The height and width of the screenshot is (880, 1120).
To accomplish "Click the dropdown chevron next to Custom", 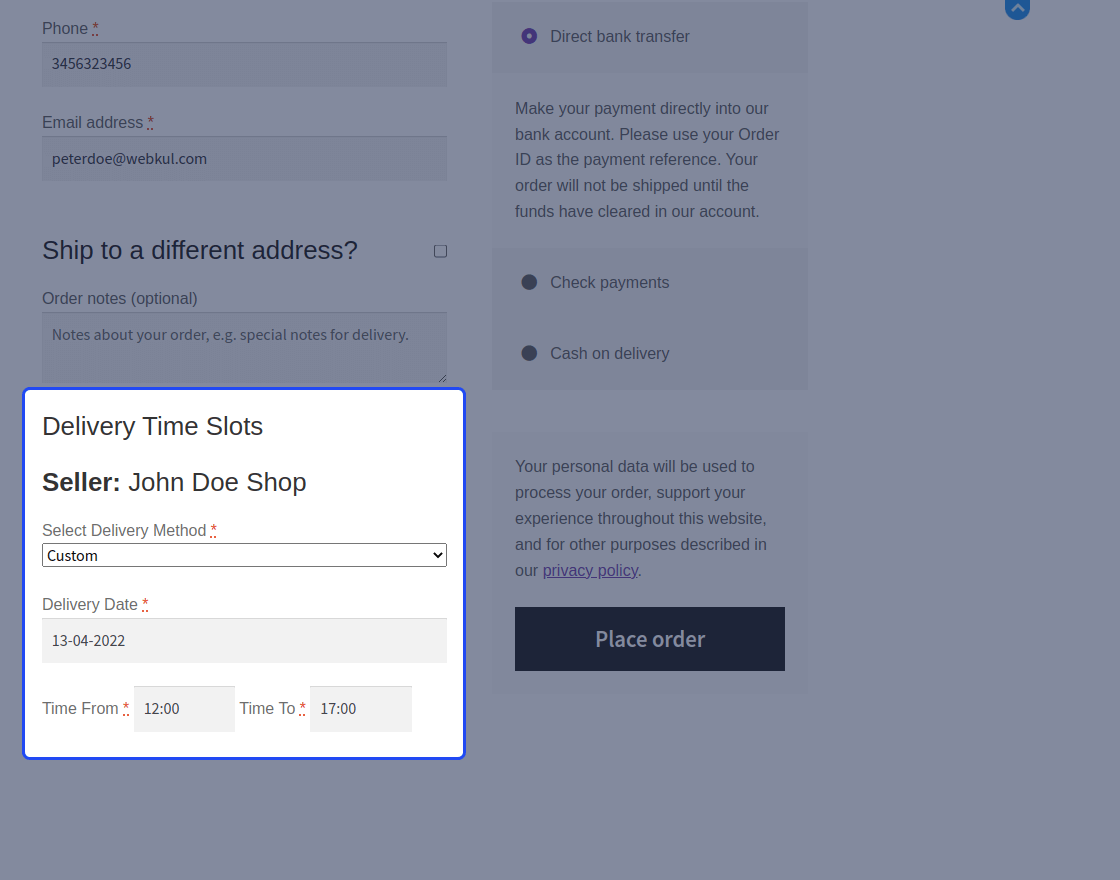I will coord(438,555).
